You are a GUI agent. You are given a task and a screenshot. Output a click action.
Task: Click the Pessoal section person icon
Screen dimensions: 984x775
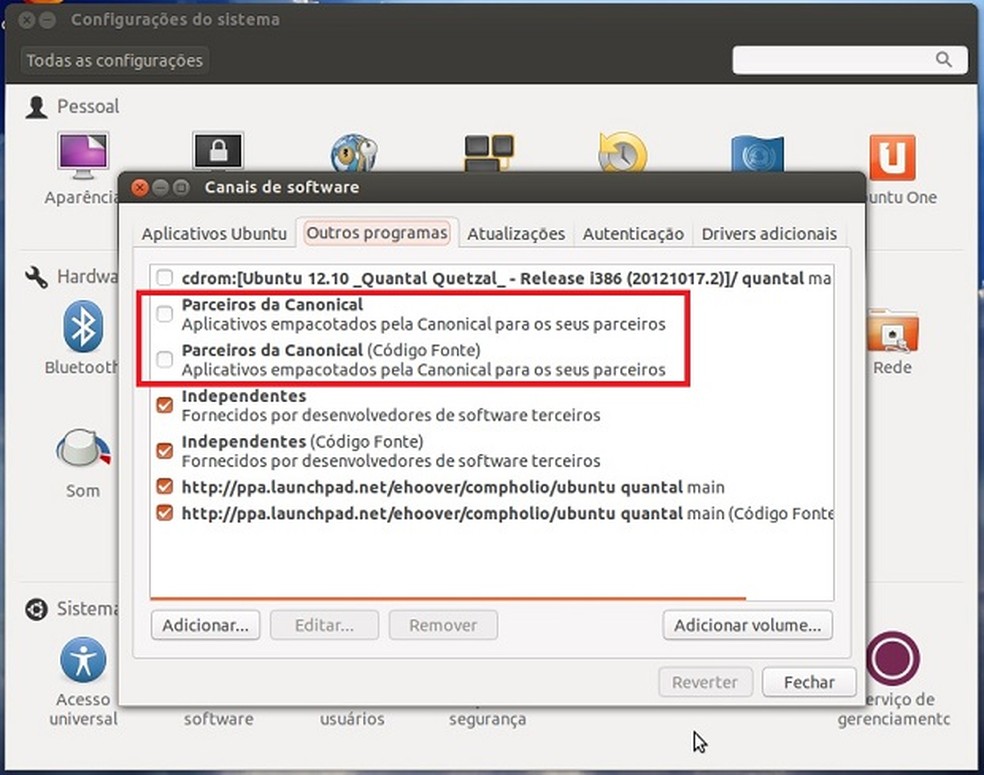click(36, 107)
